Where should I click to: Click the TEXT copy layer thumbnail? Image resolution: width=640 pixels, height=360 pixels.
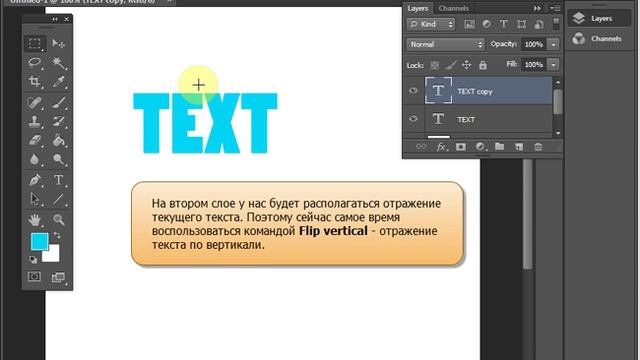click(x=438, y=90)
